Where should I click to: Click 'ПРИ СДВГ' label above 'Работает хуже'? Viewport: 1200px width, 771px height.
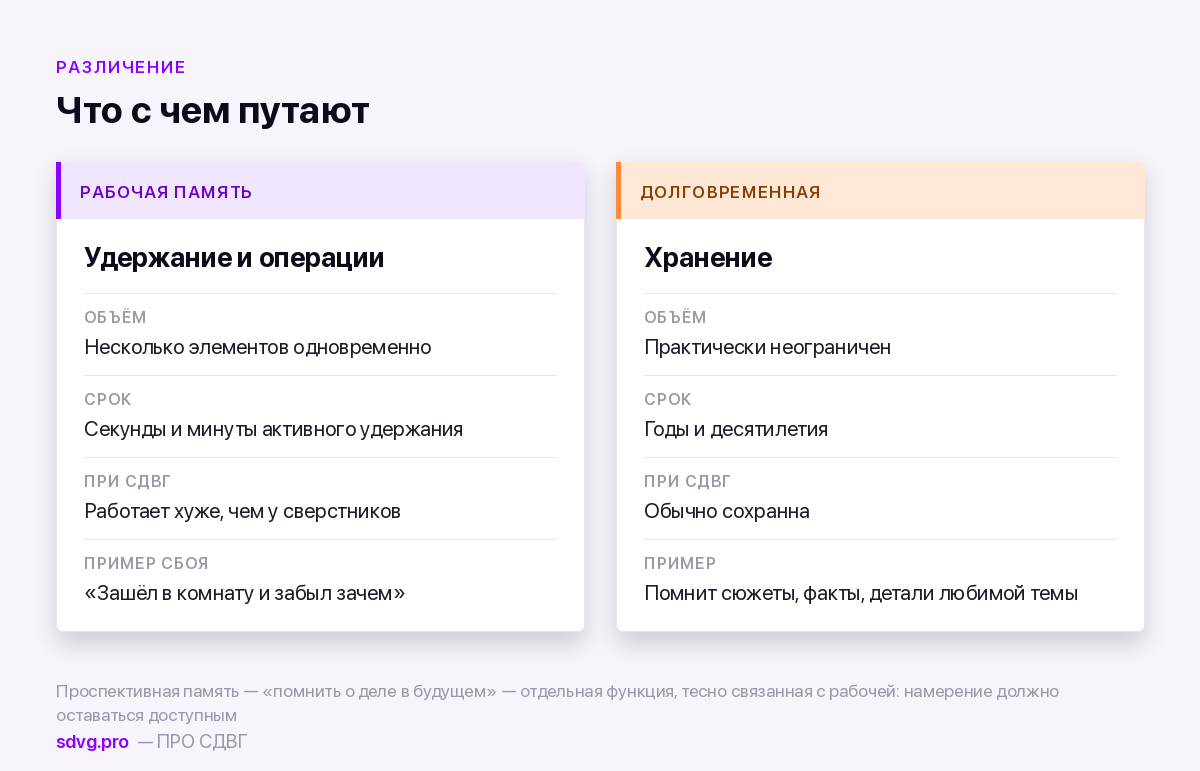128,482
